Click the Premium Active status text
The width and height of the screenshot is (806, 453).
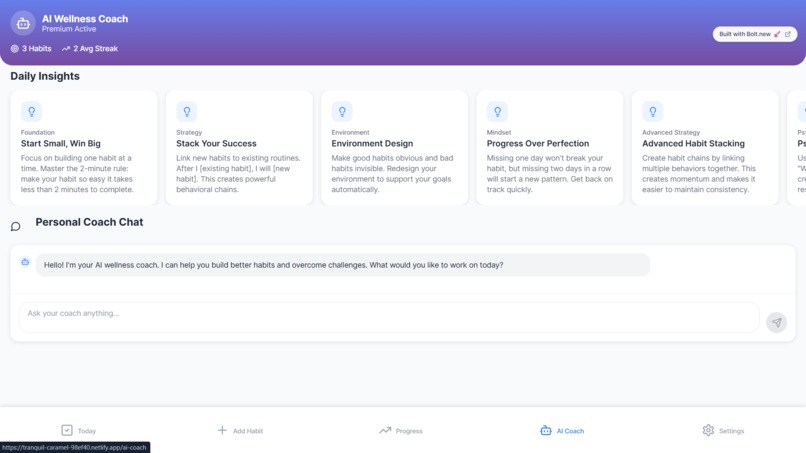pyautogui.click(x=69, y=29)
